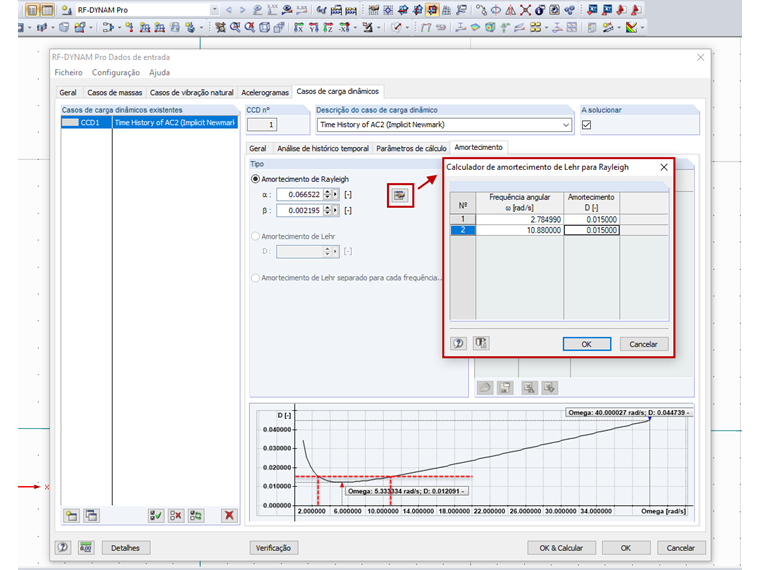Click the alpha value stepper arrows
The image size is (760, 570).
point(328,194)
